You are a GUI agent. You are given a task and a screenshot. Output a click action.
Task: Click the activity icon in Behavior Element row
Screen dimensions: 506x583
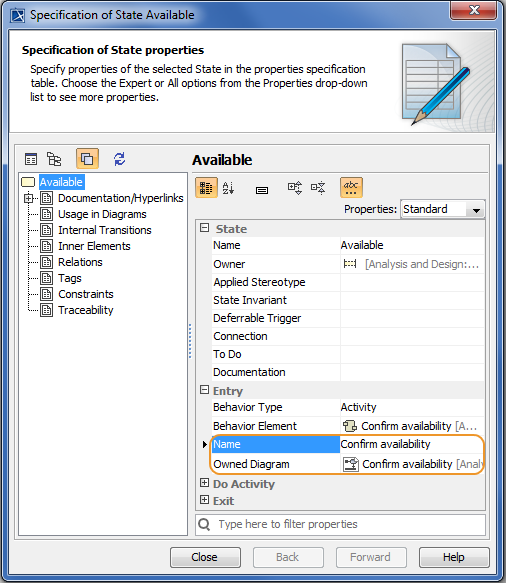click(350, 426)
